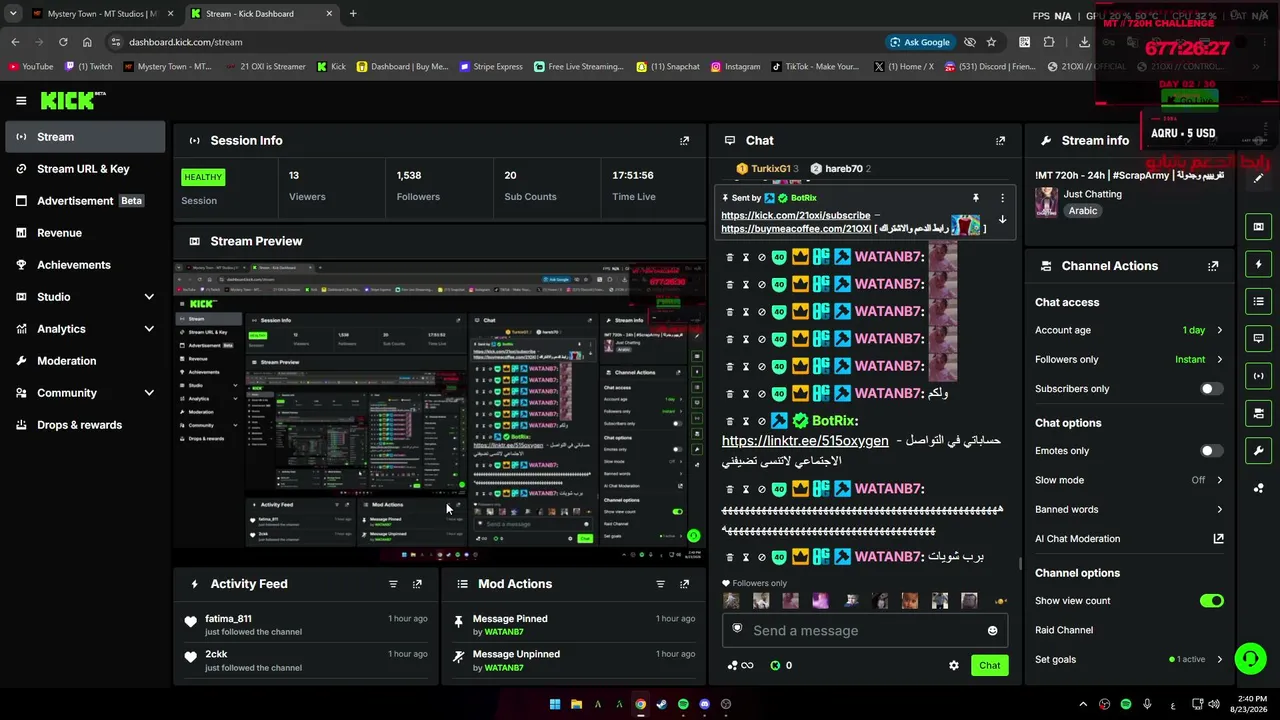Filter the Activity Feed
Screen dimensions: 1280x720
point(393,584)
